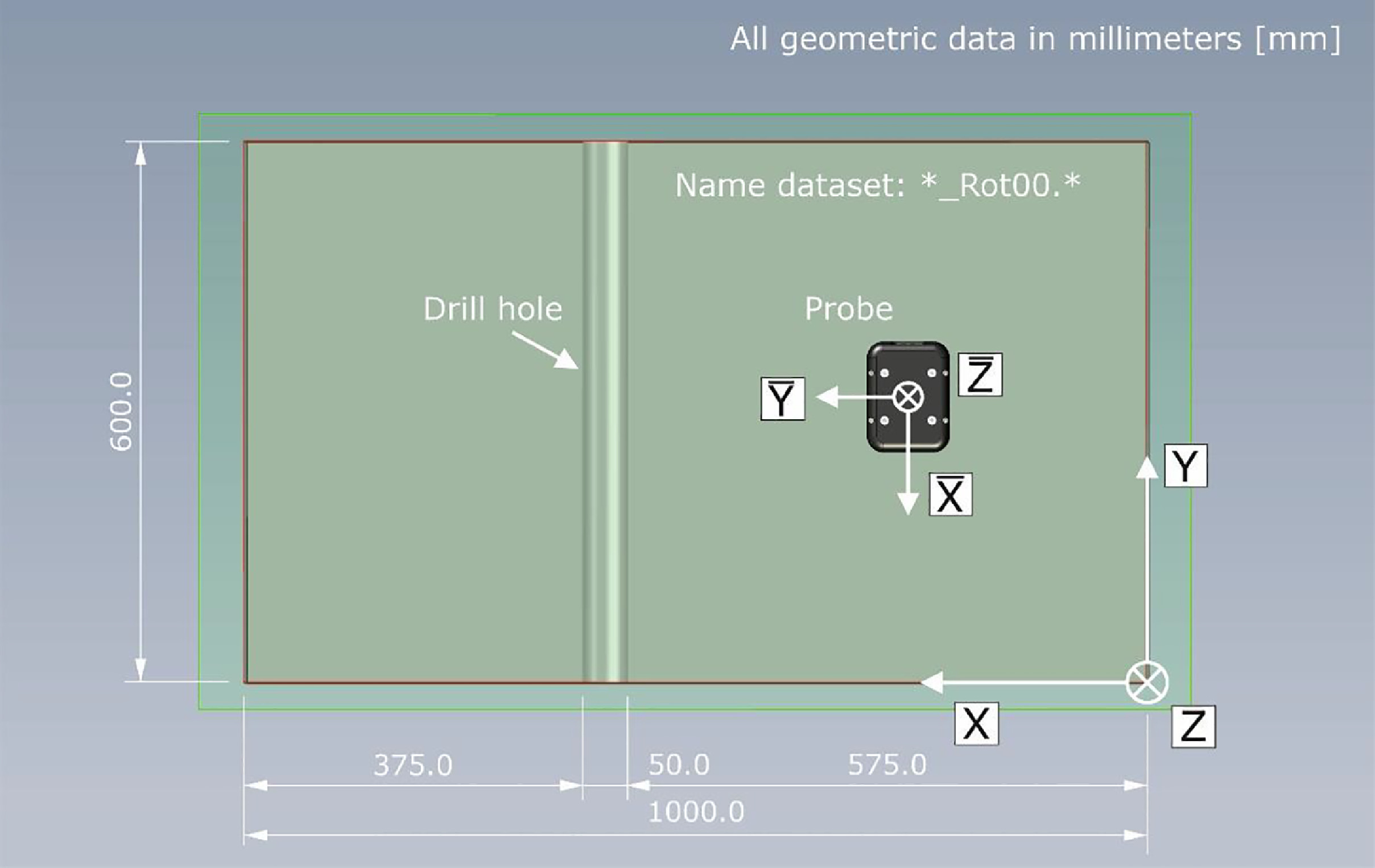Click the probe's Y-bar axis label

[x=782, y=399]
